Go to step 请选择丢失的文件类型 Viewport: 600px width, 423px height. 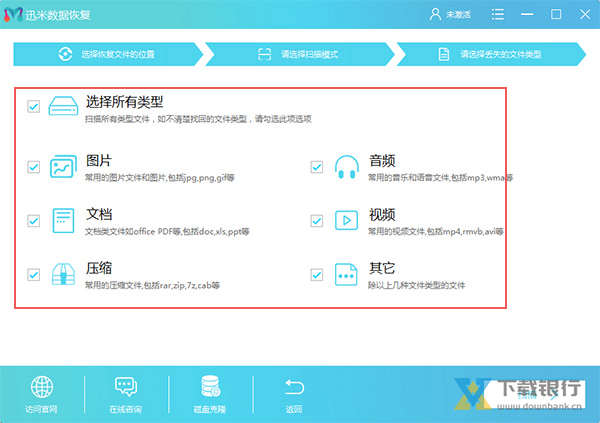491,54
